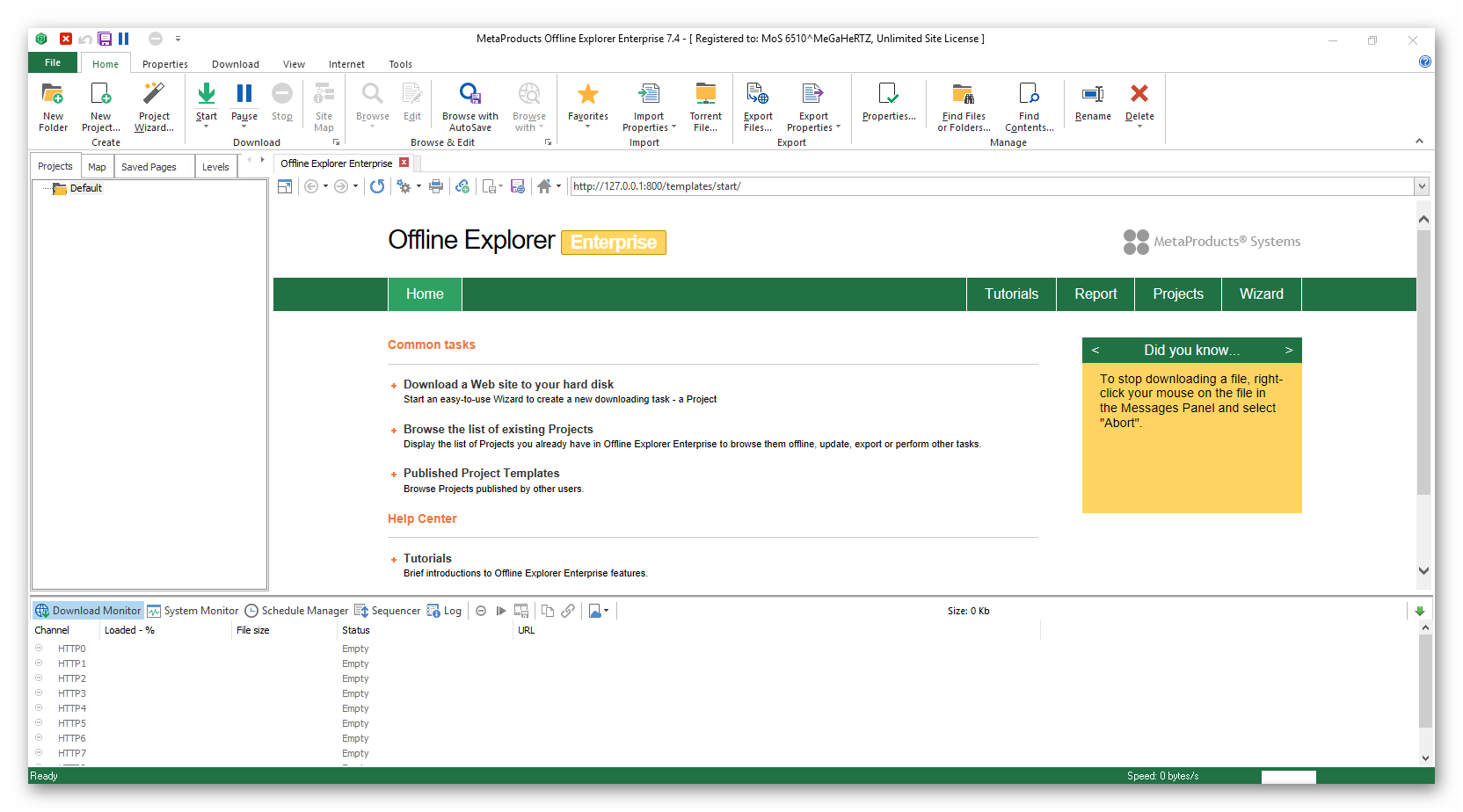The width and height of the screenshot is (1463, 812).
Task: Open the Download group dialog launcher
Action: pos(336,142)
